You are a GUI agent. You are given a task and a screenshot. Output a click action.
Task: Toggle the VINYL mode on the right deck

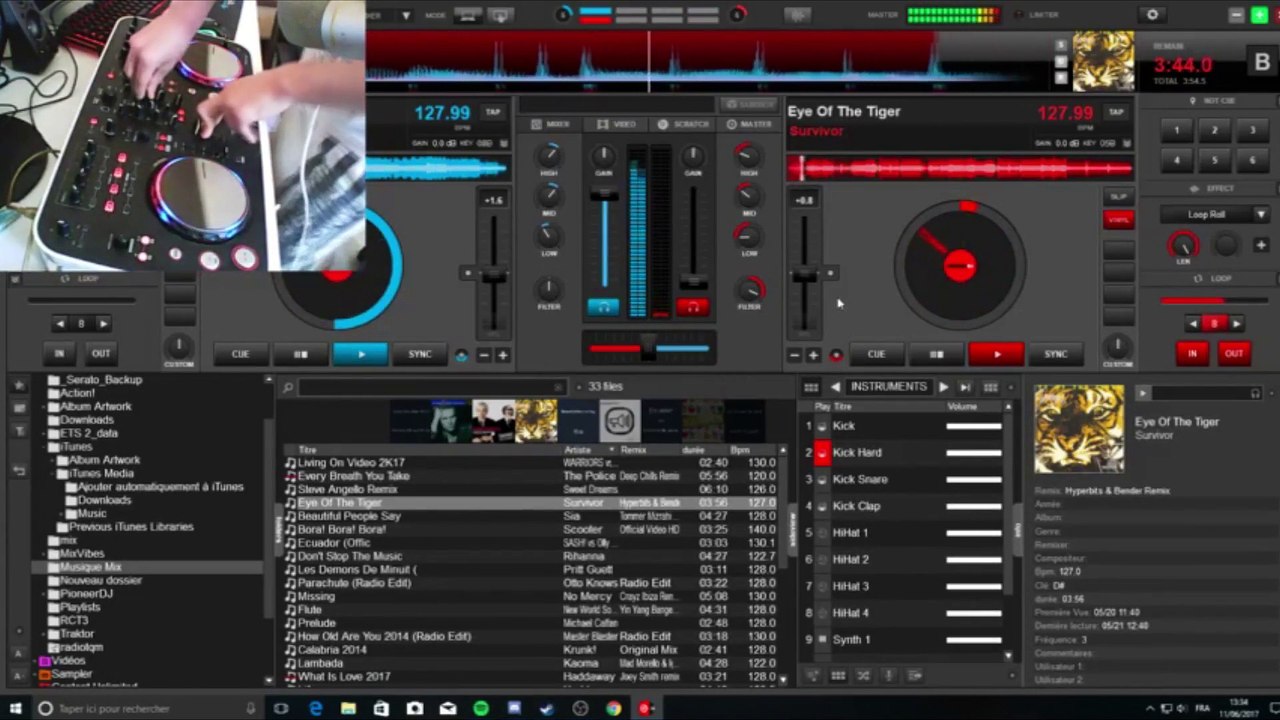click(1118, 220)
